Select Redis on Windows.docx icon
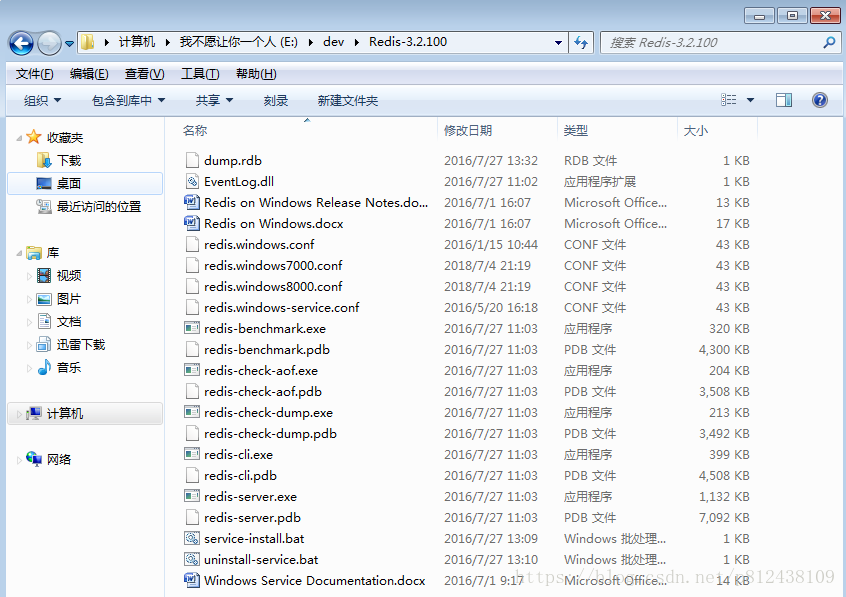Viewport: 846px width, 597px height. [x=192, y=223]
